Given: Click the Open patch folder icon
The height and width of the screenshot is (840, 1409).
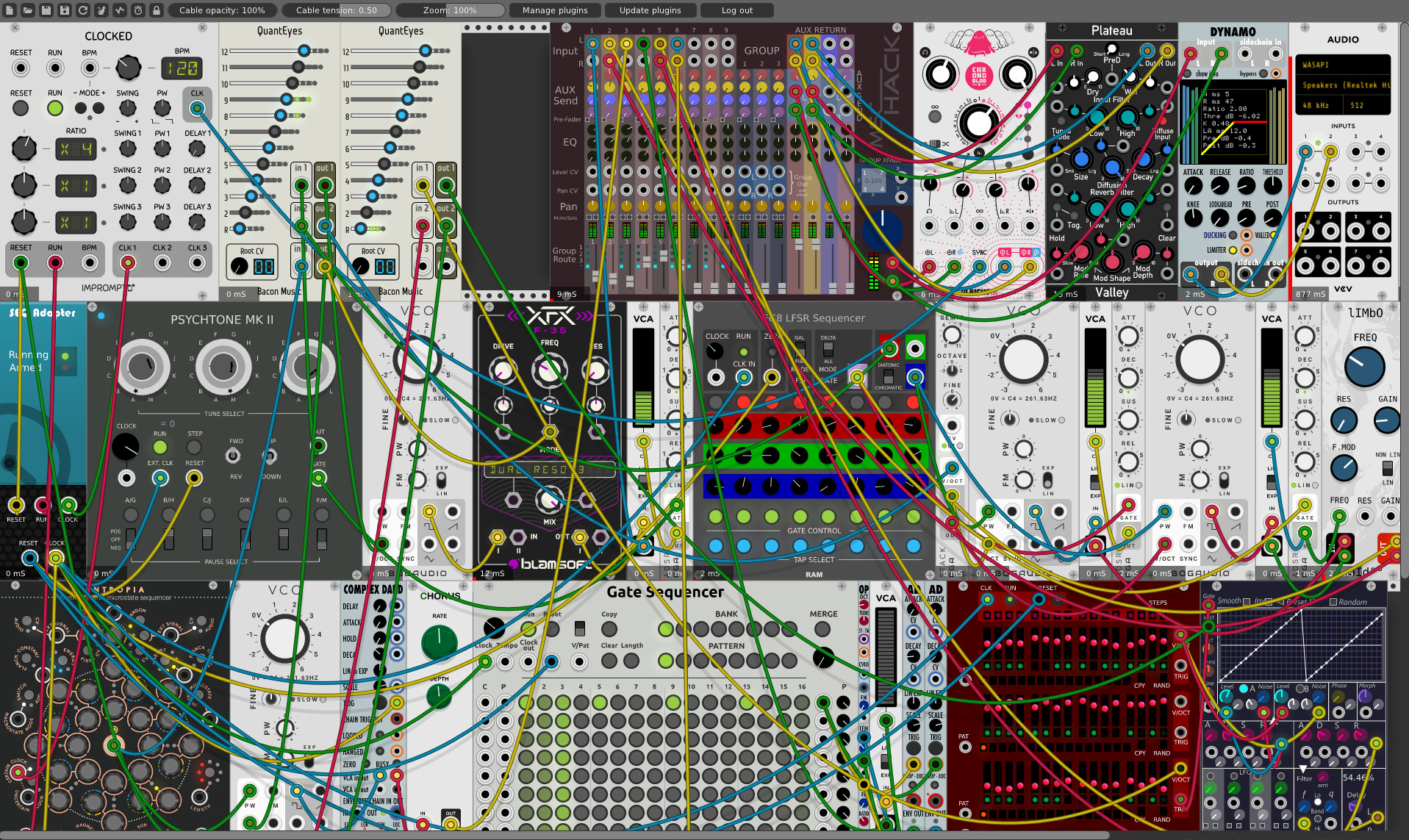Looking at the screenshot, I should coord(27,10).
